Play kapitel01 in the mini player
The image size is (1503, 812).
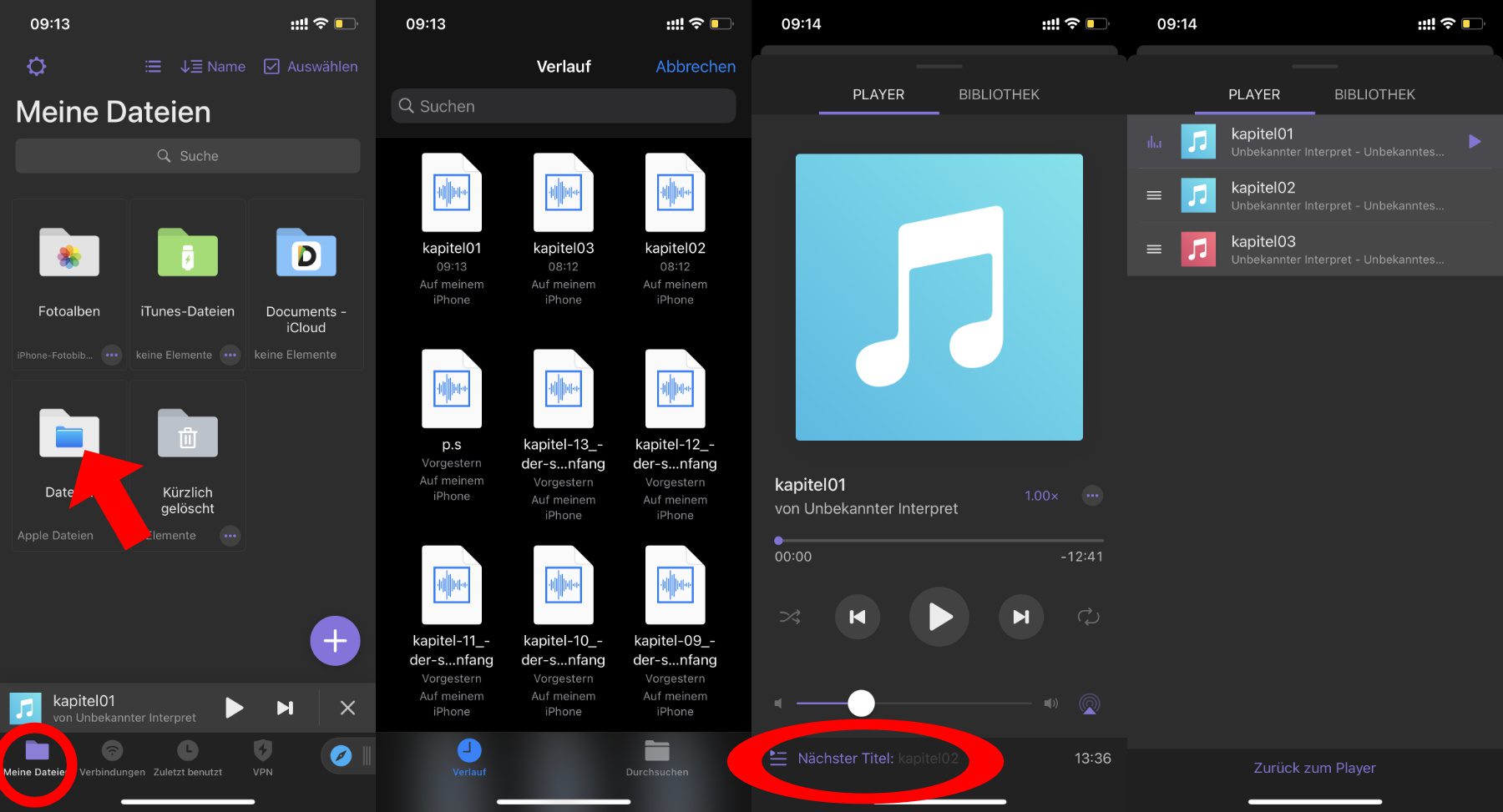235,709
